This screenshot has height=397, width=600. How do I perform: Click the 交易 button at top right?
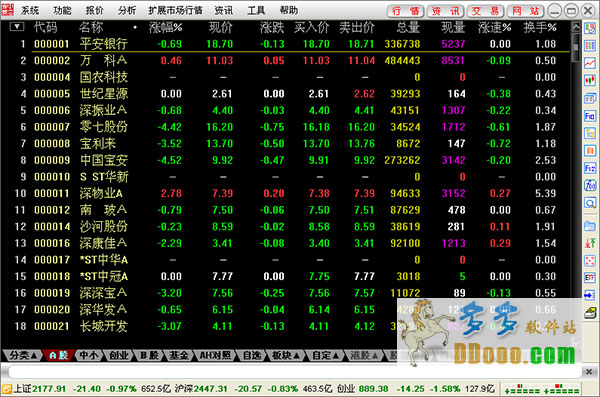[485, 11]
